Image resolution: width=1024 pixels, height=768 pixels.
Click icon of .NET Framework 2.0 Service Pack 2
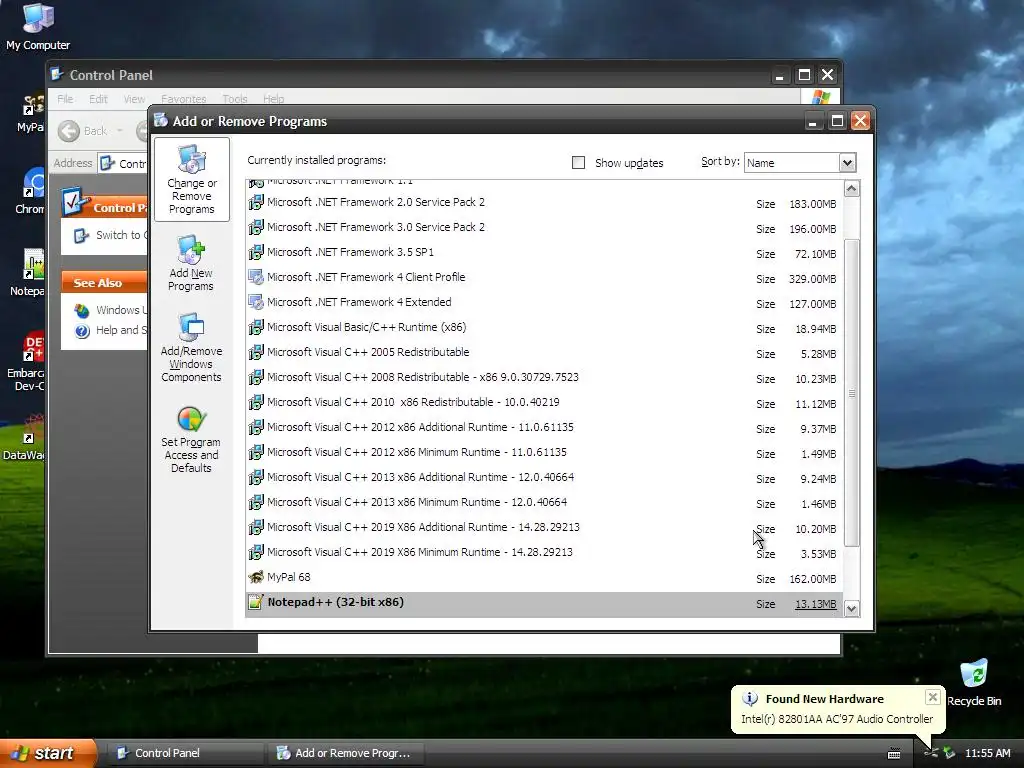tap(256, 202)
